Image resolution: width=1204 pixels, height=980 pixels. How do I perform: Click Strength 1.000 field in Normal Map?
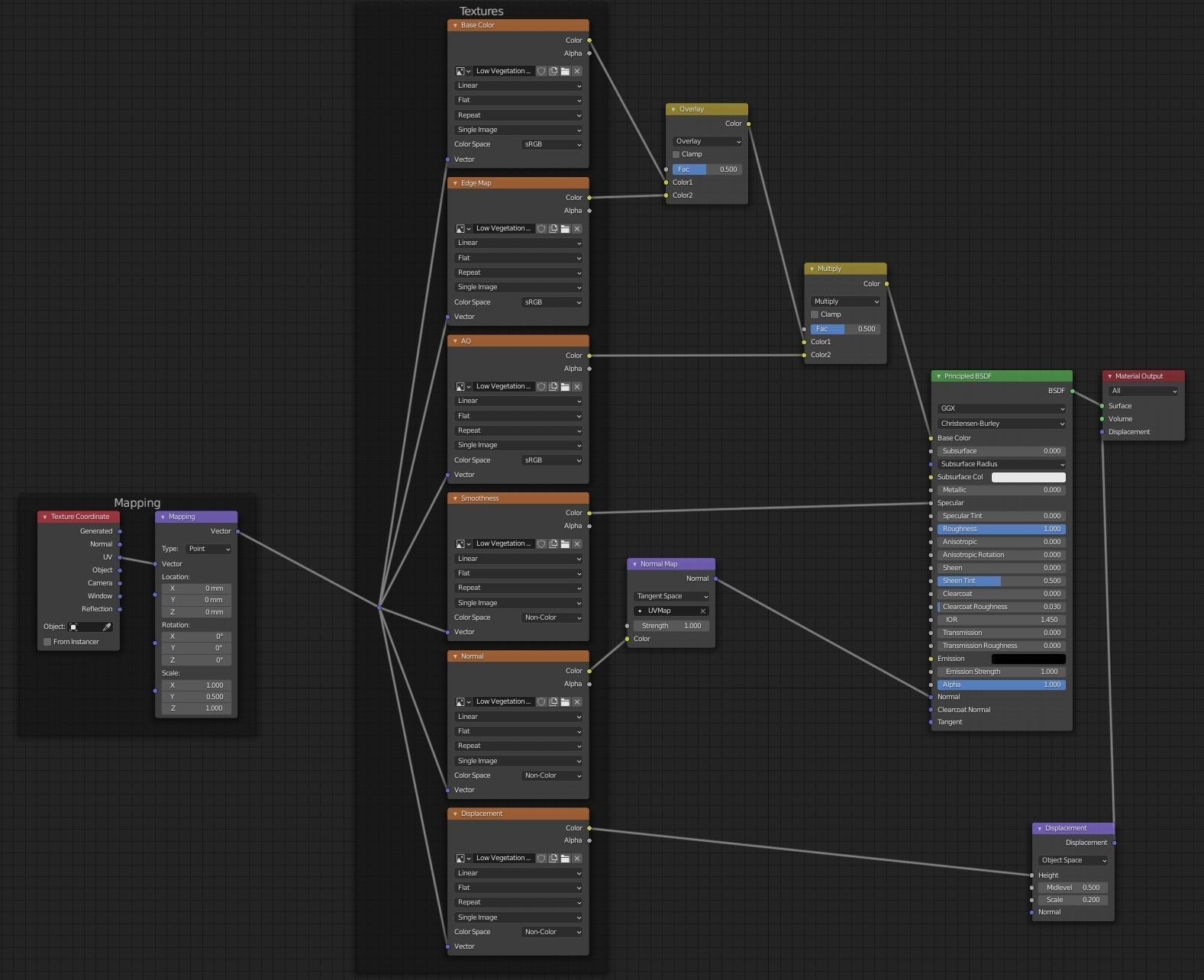[x=671, y=626]
